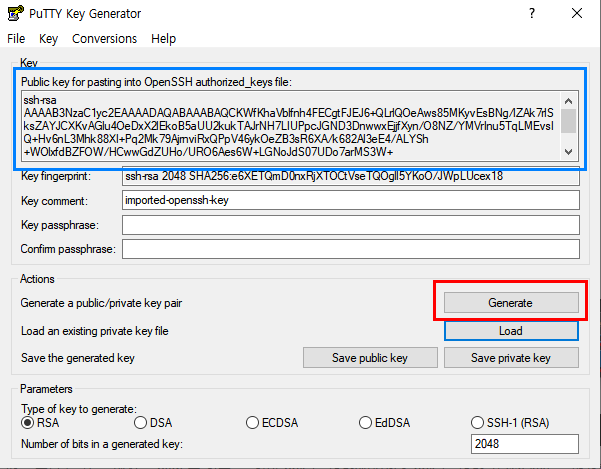The width and height of the screenshot is (601, 469).
Task: Click the Key comment field
Action: pos(351,200)
